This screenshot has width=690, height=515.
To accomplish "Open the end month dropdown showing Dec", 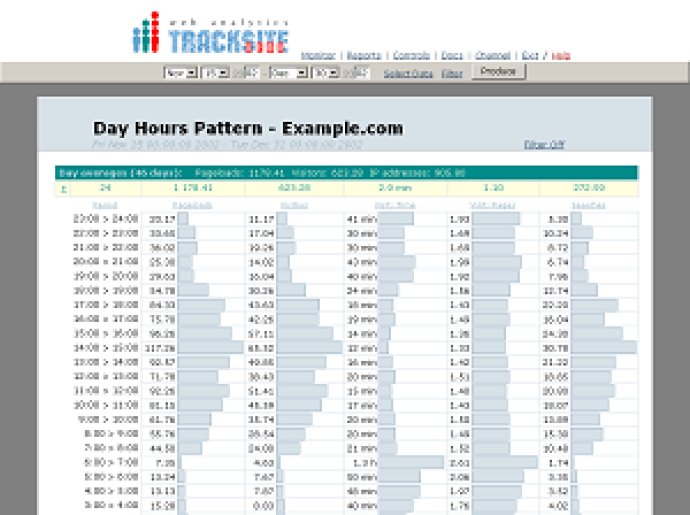I will tap(288, 73).
